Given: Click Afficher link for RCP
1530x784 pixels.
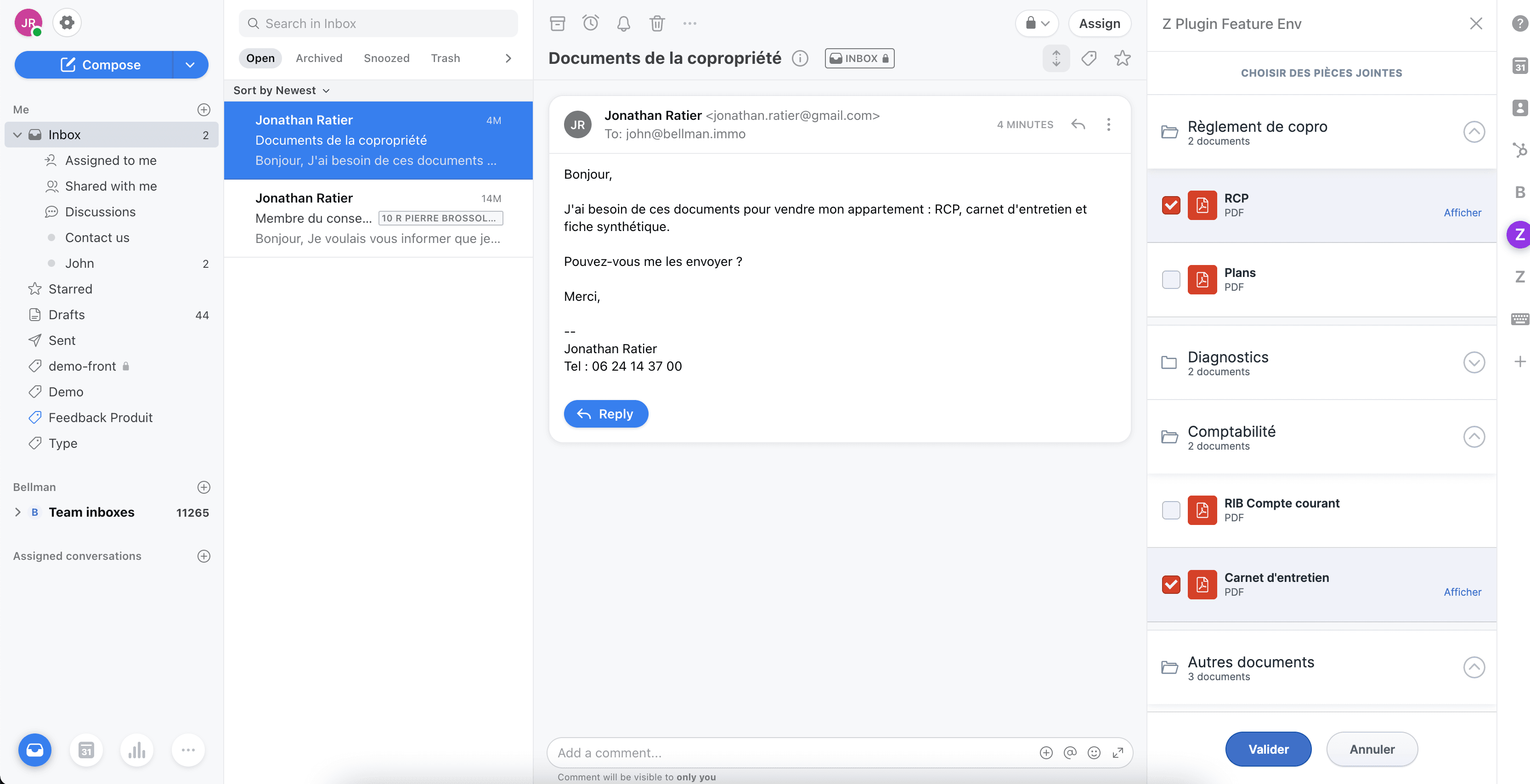Looking at the screenshot, I should [1462, 213].
